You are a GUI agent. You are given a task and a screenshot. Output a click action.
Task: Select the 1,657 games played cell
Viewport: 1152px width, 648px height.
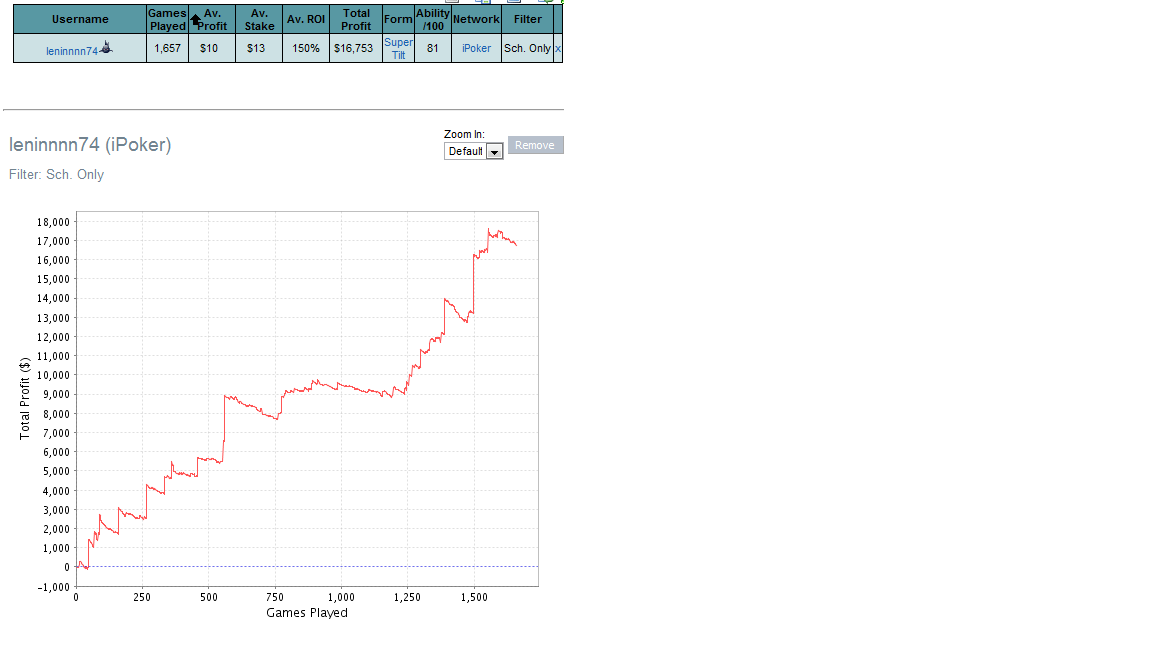tap(168, 48)
